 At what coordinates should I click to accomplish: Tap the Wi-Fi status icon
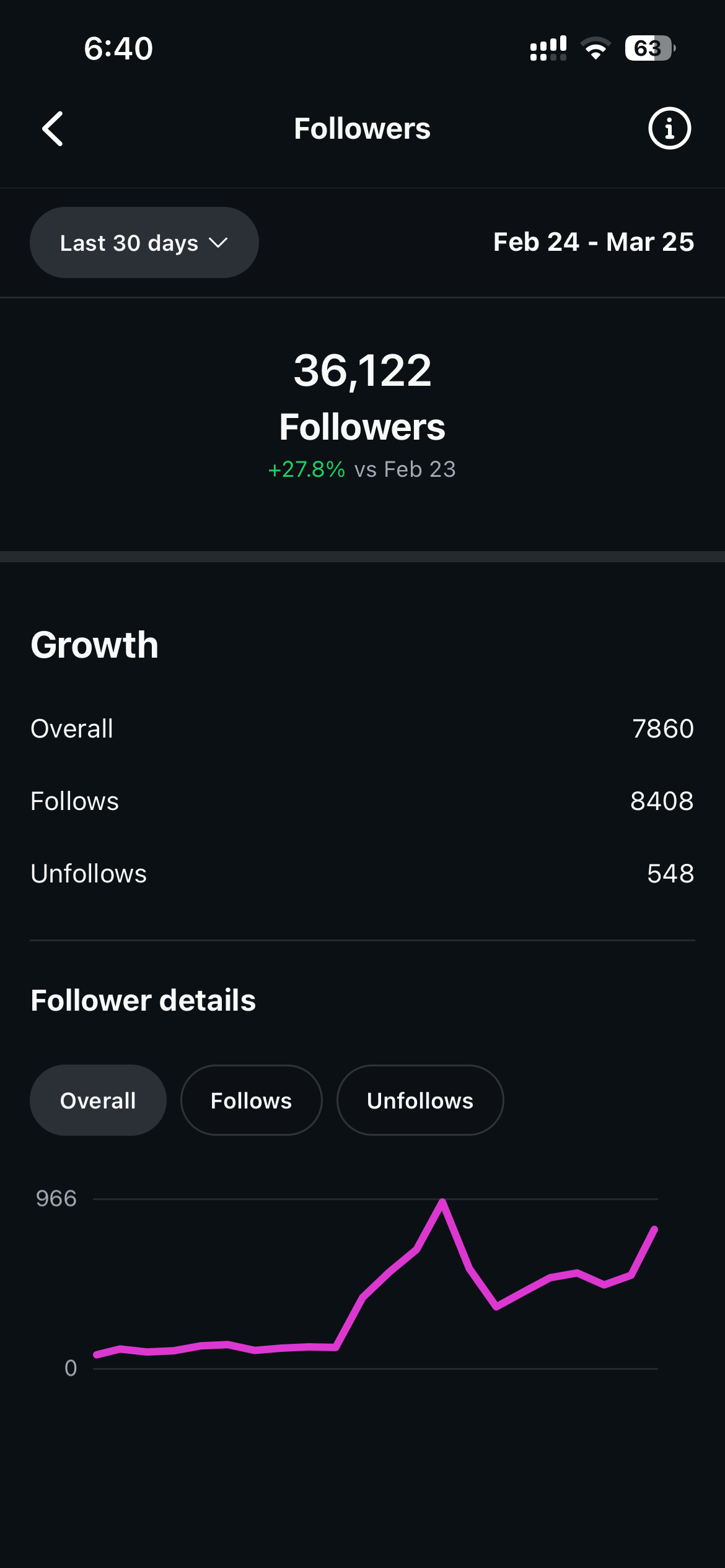click(595, 48)
